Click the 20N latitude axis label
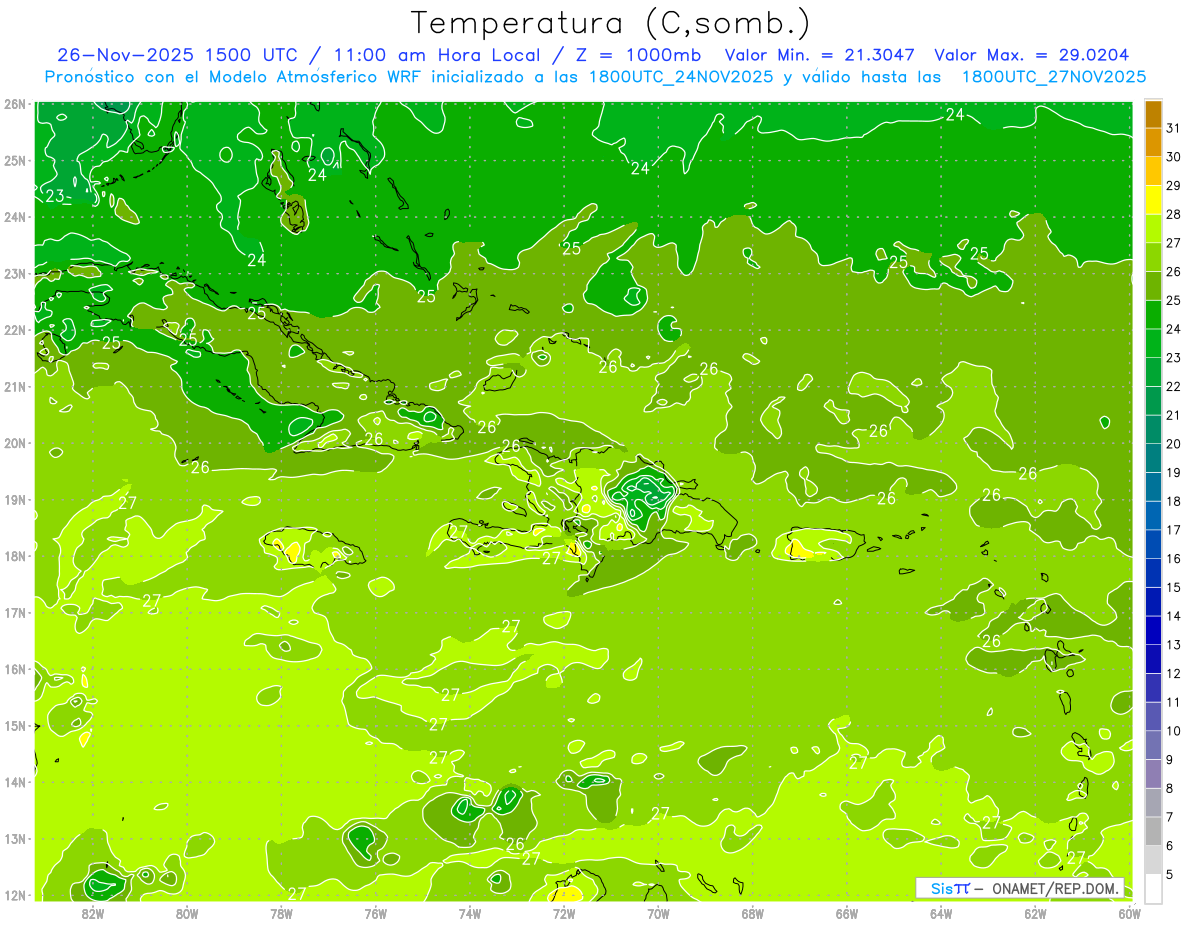 click(14, 443)
